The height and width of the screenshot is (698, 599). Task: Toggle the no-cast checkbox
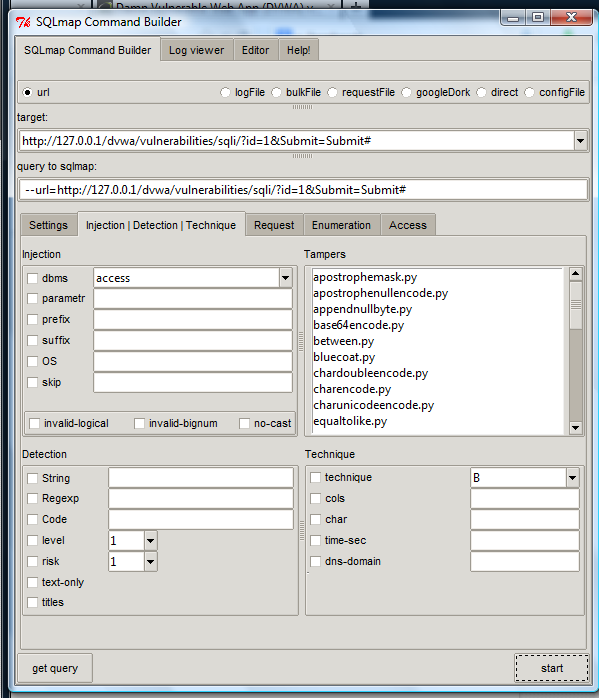pos(244,423)
